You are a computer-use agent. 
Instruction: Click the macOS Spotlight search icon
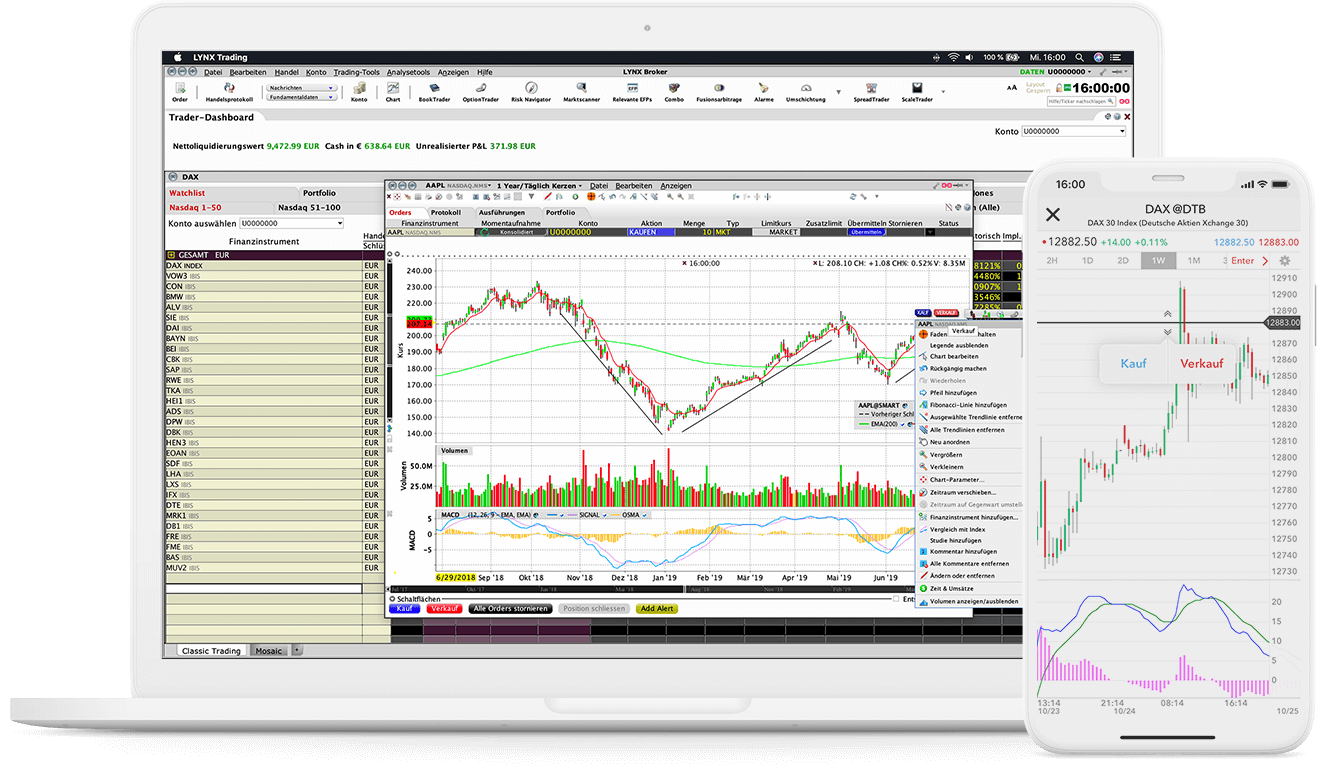pyautogui.click(x=1079, y=58)
